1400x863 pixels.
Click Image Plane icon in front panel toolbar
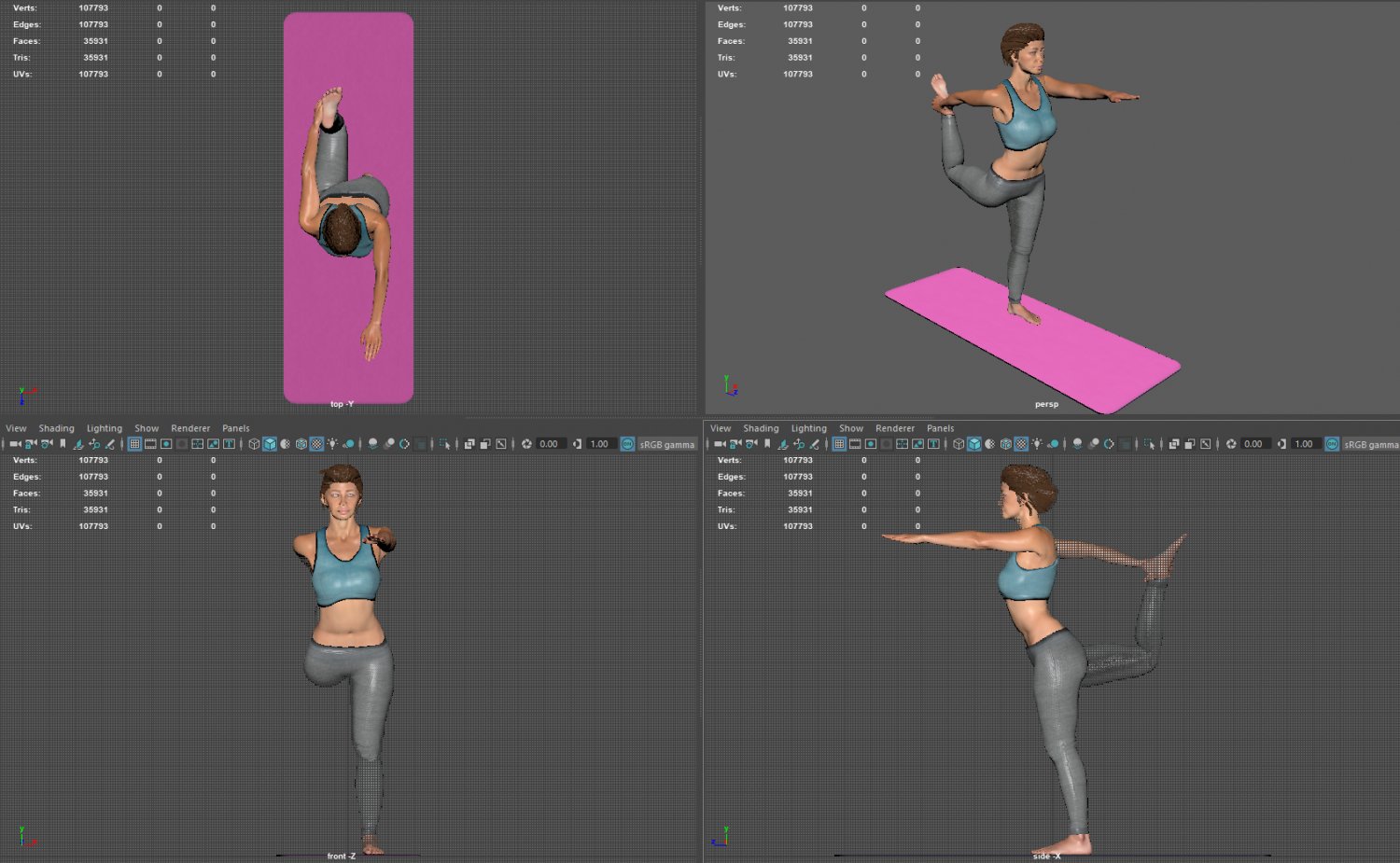click(x=78, y=444)
